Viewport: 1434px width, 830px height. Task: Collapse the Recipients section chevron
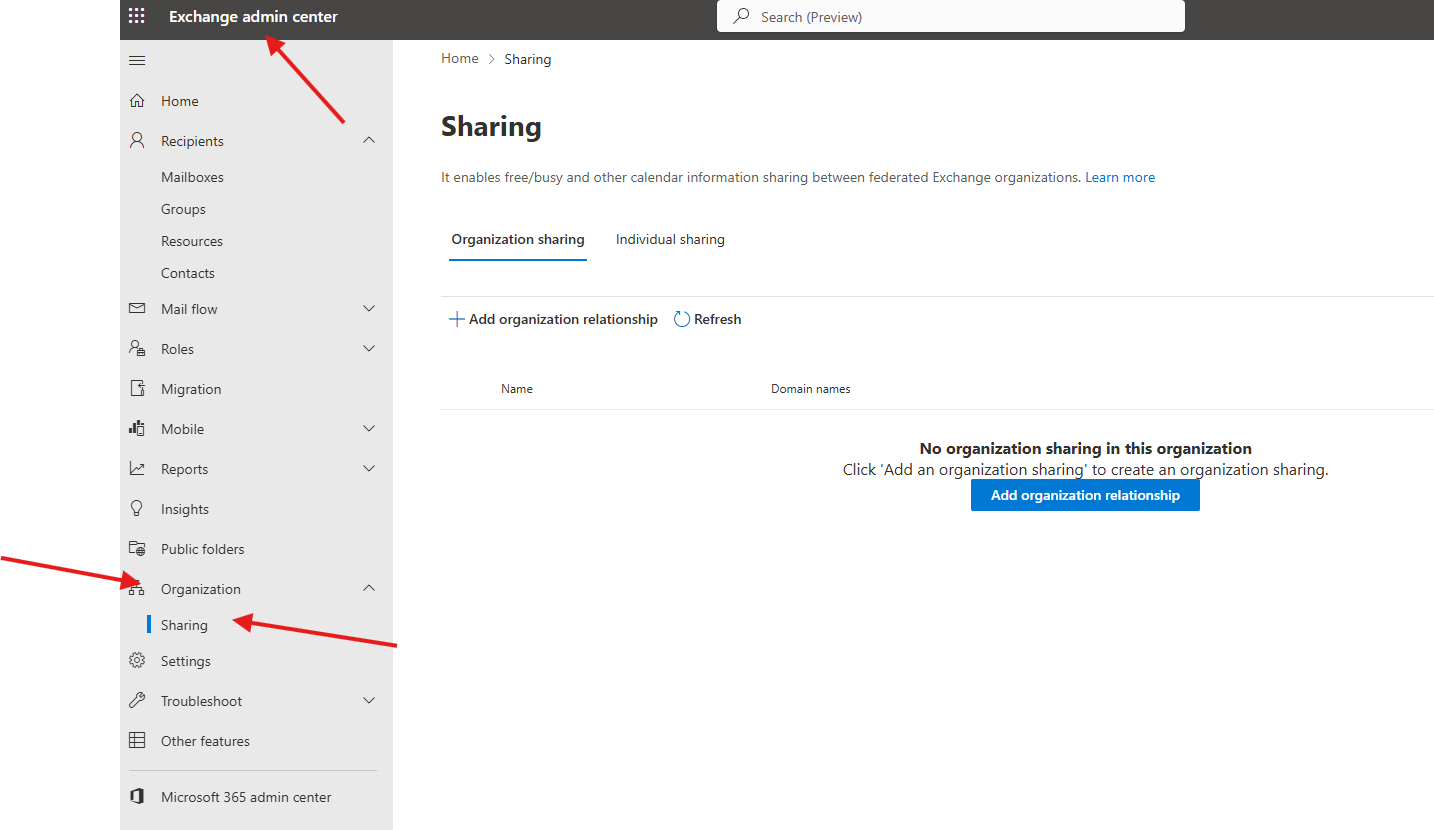pyautogui.click(x=369, y=141)
